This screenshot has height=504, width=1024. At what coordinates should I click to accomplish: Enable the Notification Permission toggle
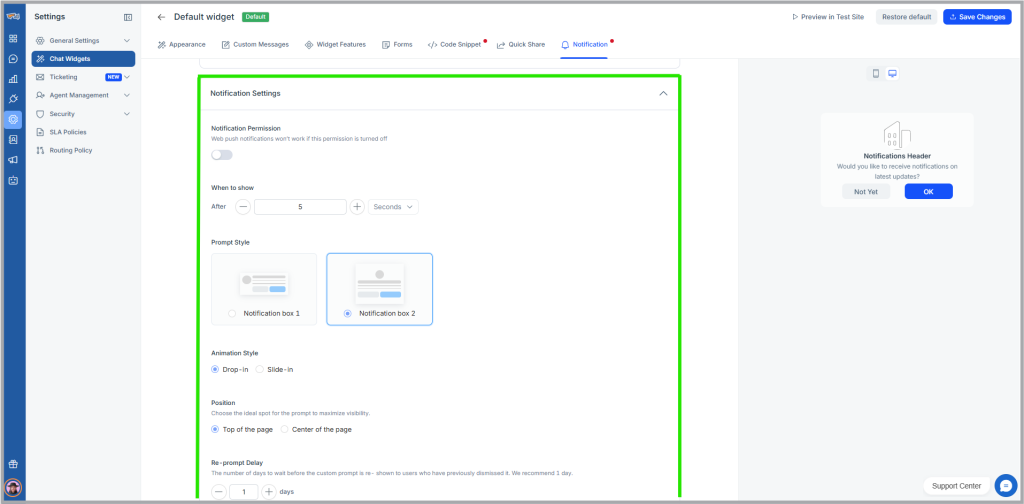point(222,155)
